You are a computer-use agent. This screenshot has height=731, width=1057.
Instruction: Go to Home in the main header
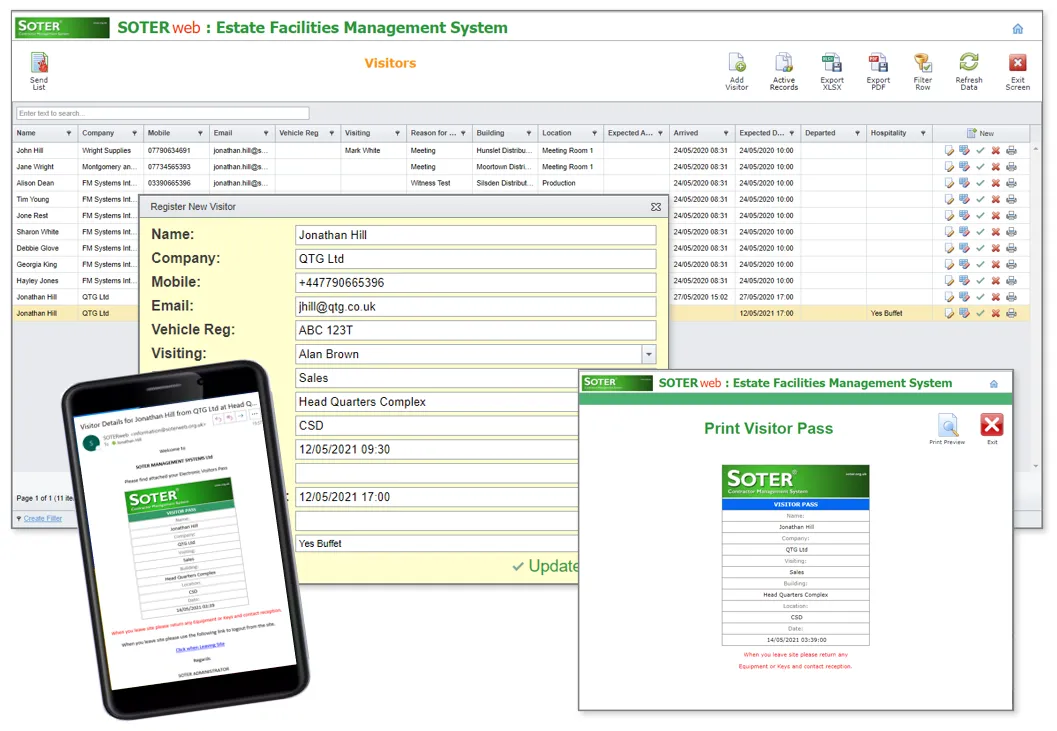tap(1017, 28)
